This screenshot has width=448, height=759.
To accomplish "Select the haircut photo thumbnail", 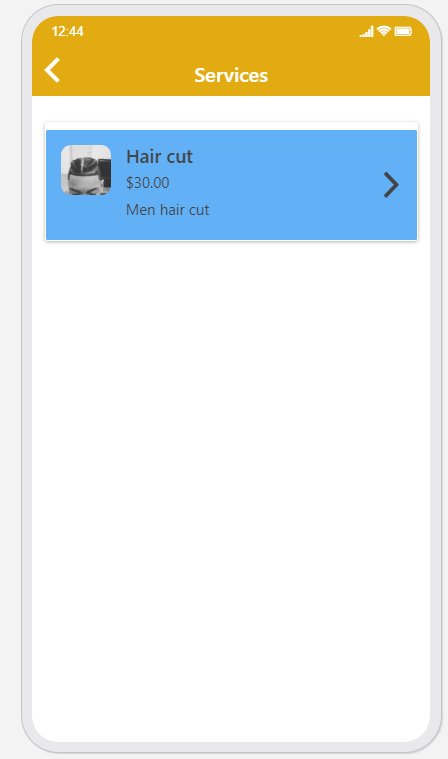I will coord(86,170).
